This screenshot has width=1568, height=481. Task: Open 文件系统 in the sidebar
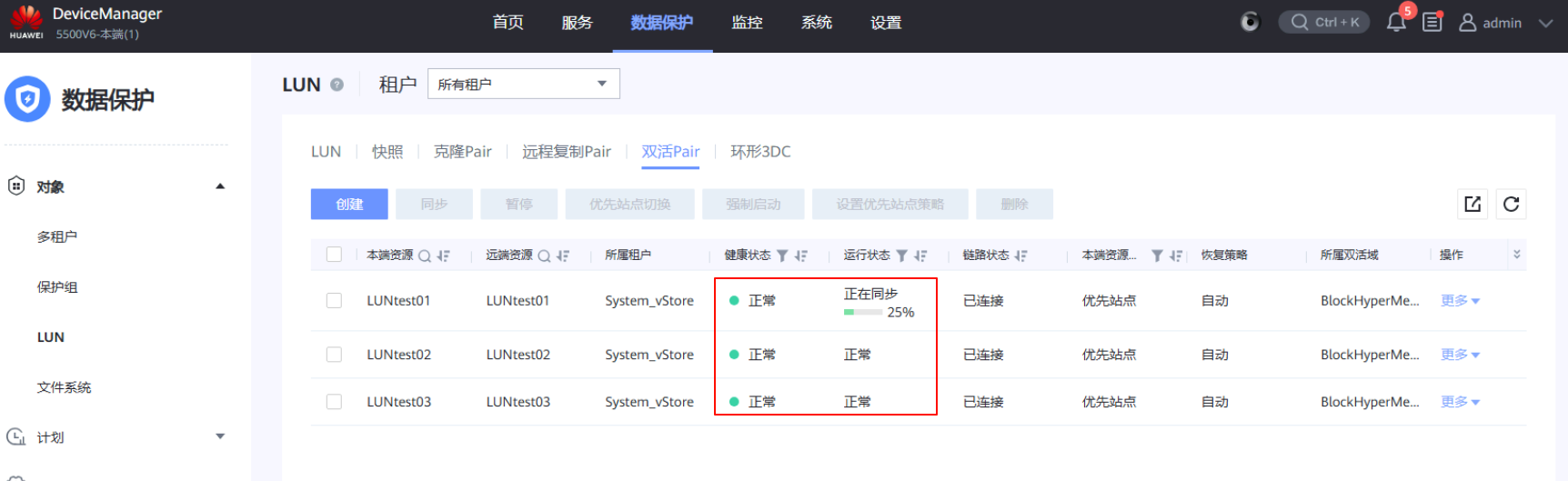tap(64, 387)
